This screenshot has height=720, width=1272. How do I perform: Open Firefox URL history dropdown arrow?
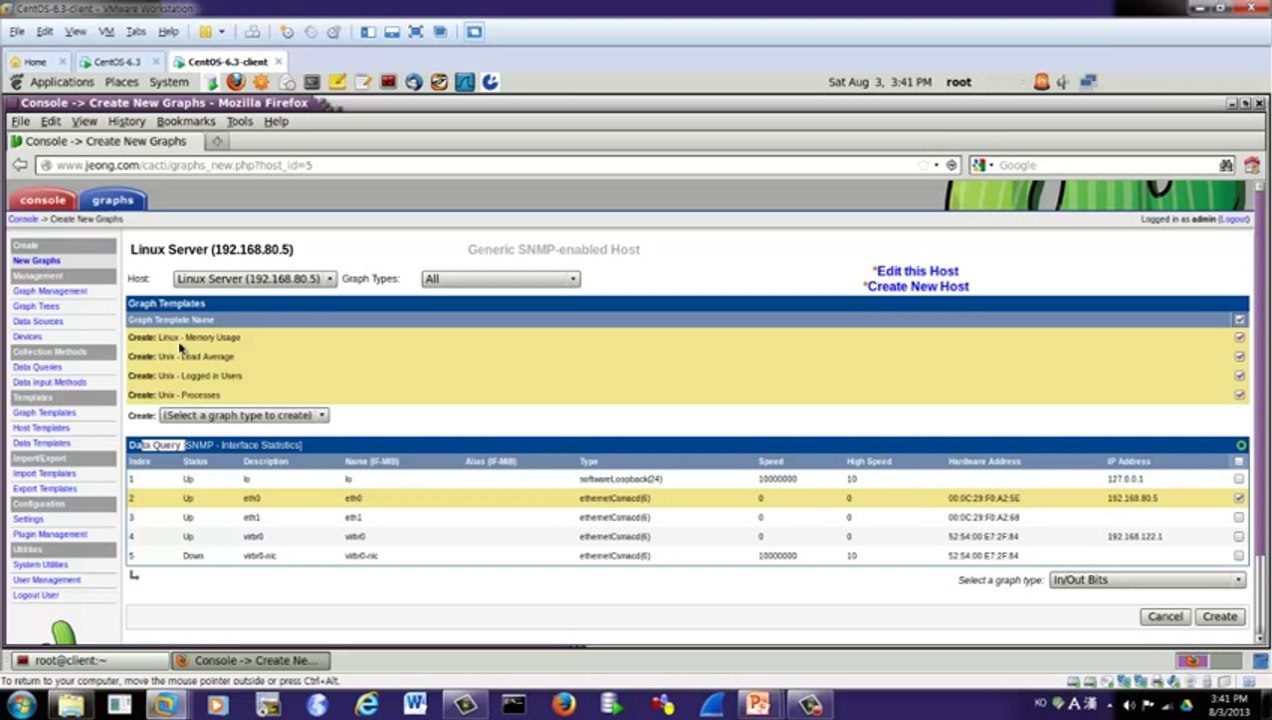point(936,165)
